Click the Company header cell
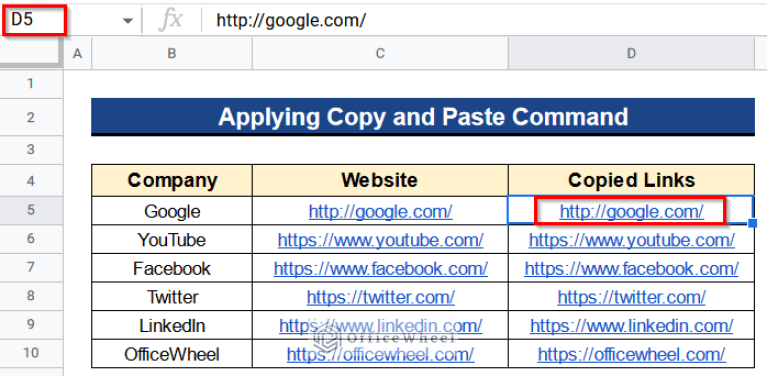Screen dimensions: 767x376 click(x=172, y=180)
